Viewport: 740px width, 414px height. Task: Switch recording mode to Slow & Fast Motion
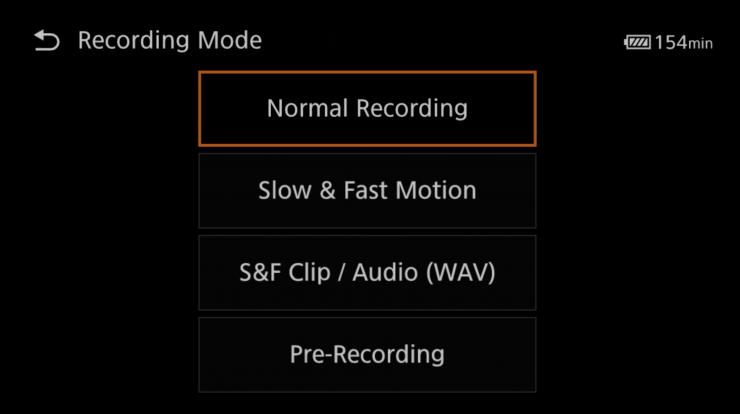(x=367, y=190)
